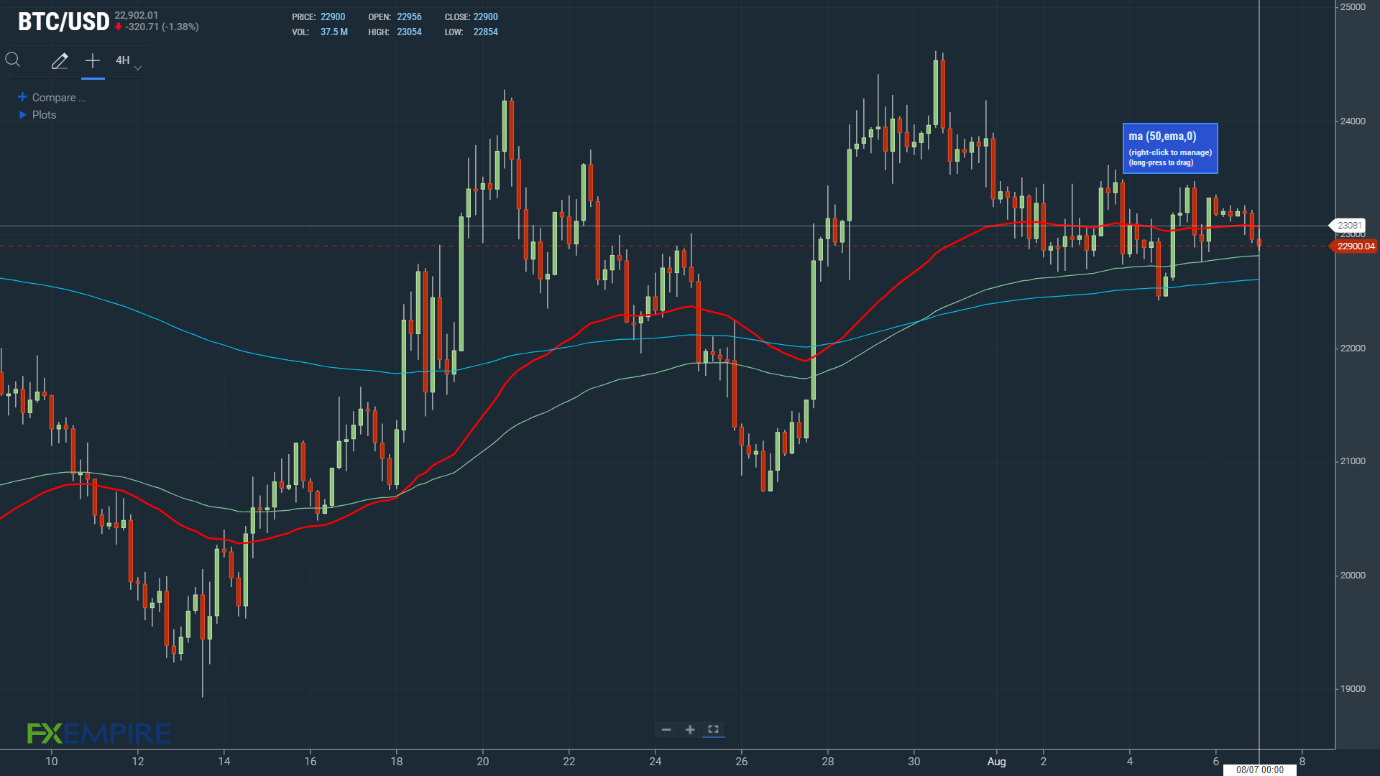The width and height of the screenshot is (1380, 776).
Task: Click the 20000 price axis label
Action: [1353, 575]
